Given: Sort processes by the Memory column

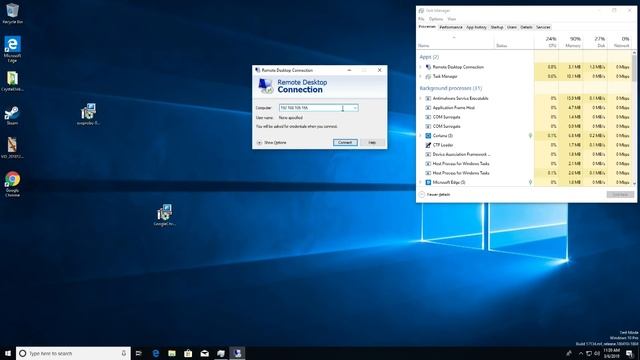Looking at the screenshot, I should [571, 42].
